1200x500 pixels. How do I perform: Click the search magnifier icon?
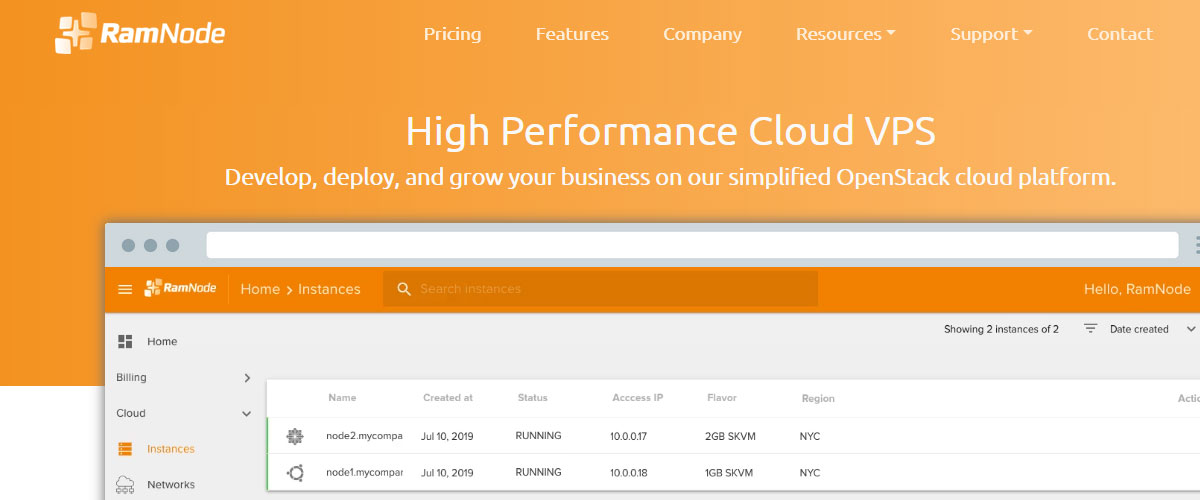point(404,289)
